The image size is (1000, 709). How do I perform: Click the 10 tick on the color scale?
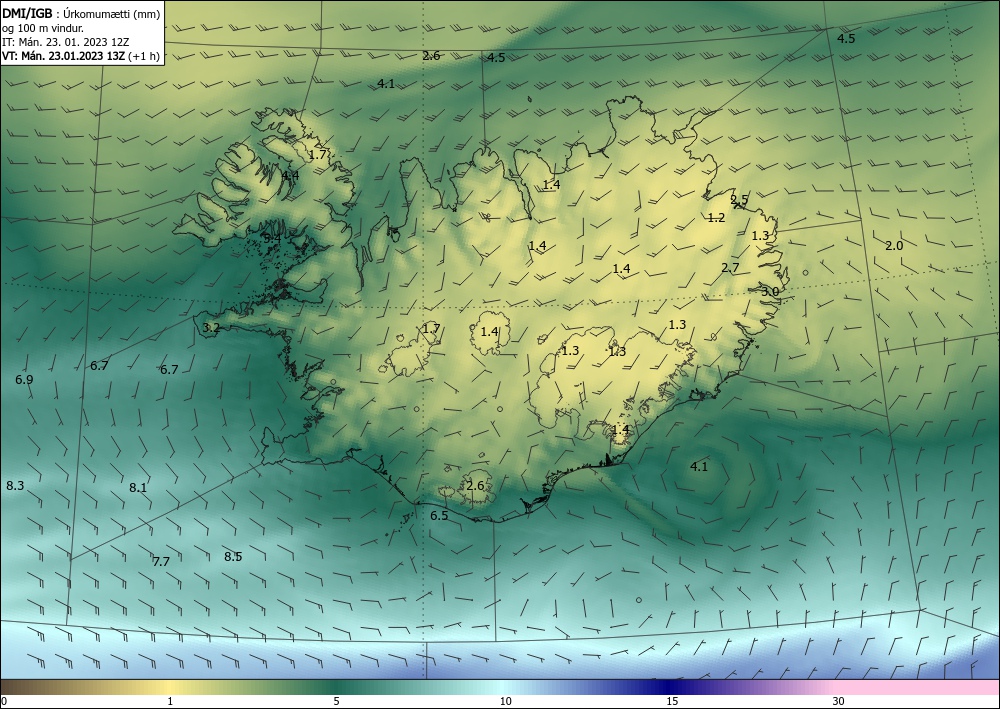pyautogui.click(x=506, y=702)
